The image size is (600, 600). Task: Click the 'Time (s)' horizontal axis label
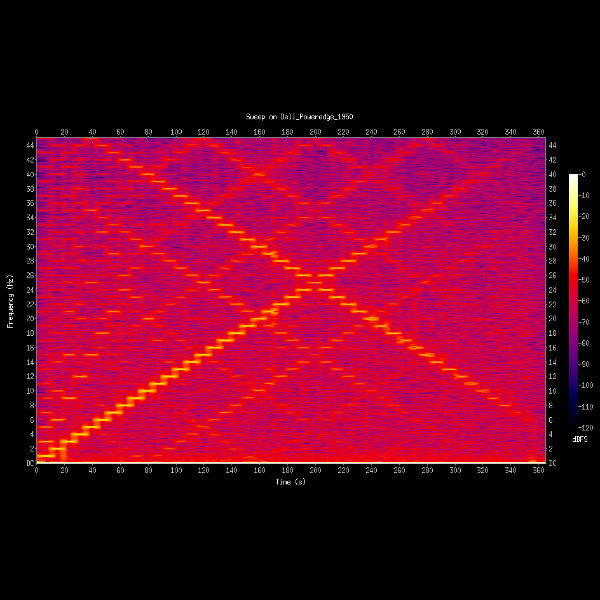tap(291, 482)
